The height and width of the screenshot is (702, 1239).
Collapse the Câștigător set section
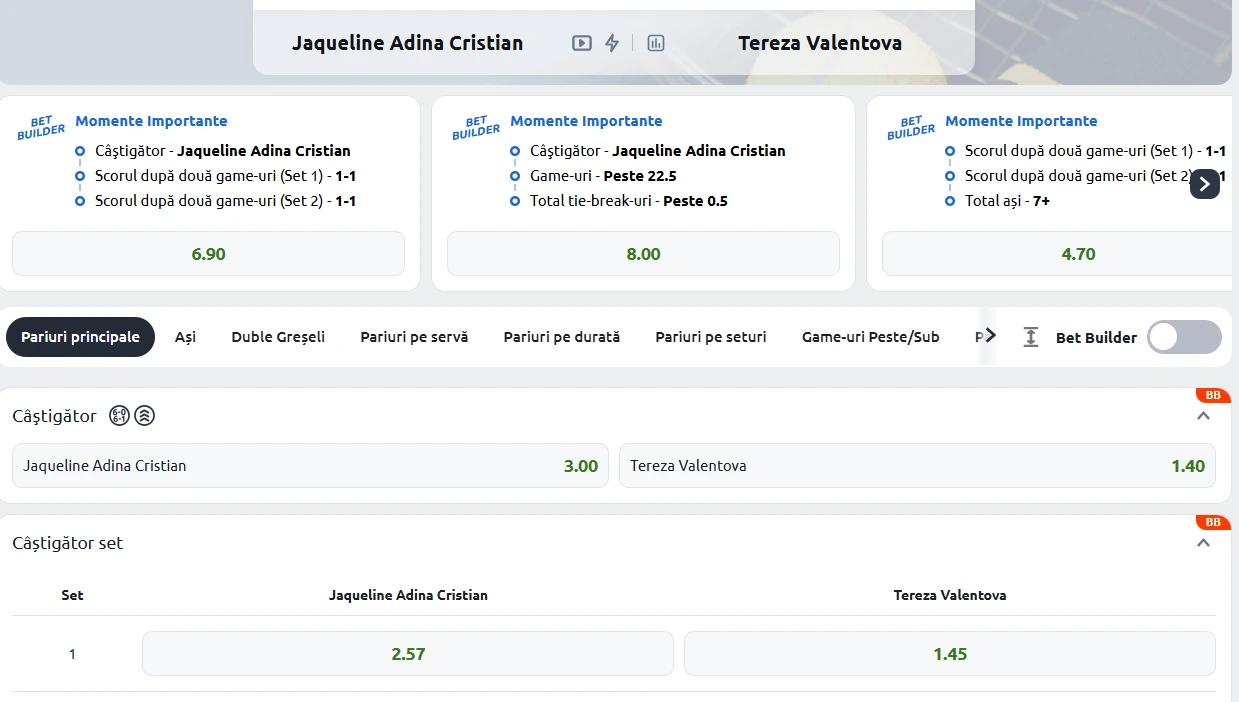[1204, 543]
